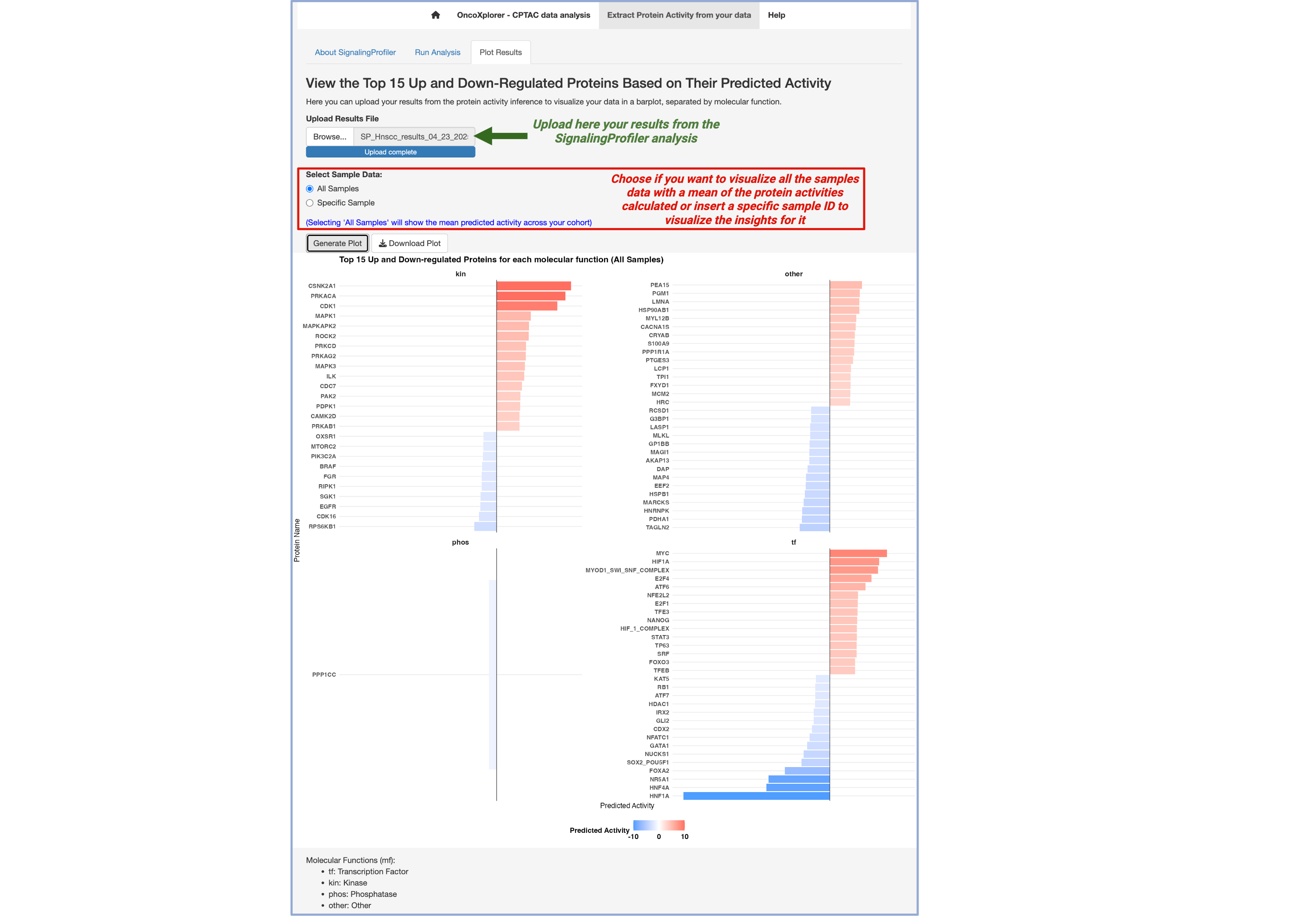The height and width of the screenshot is (921, 1316).
Task: Click the Generate Plot button
Action: (337, 243)
